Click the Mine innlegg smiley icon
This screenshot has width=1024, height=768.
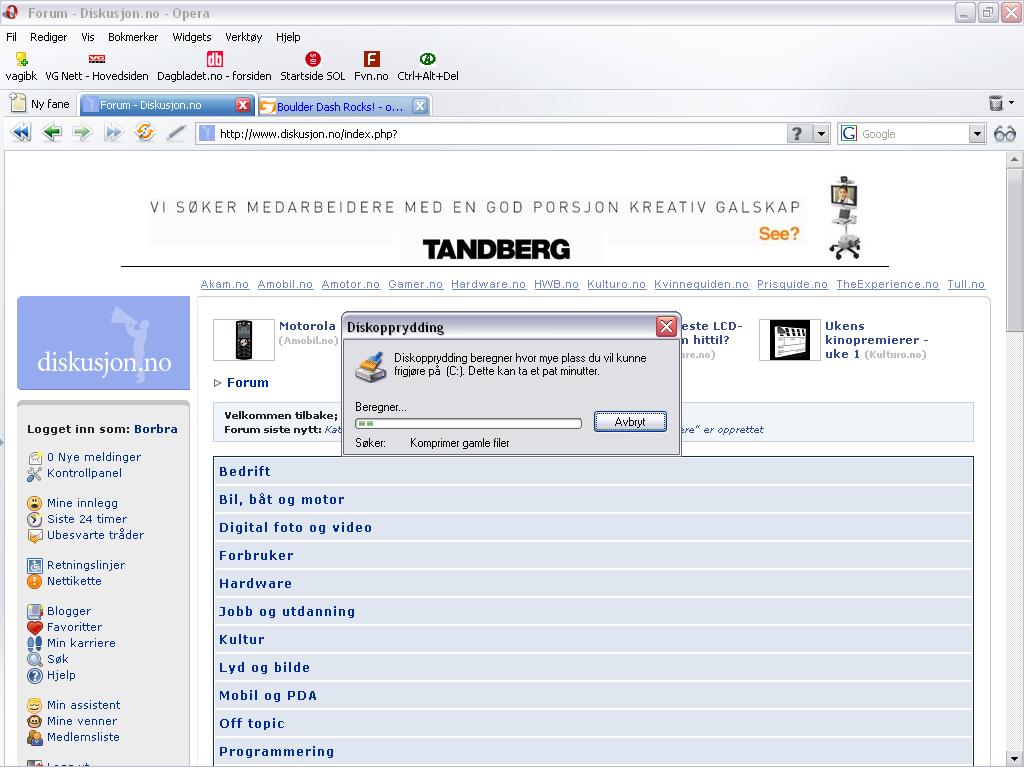click(35, 504)
